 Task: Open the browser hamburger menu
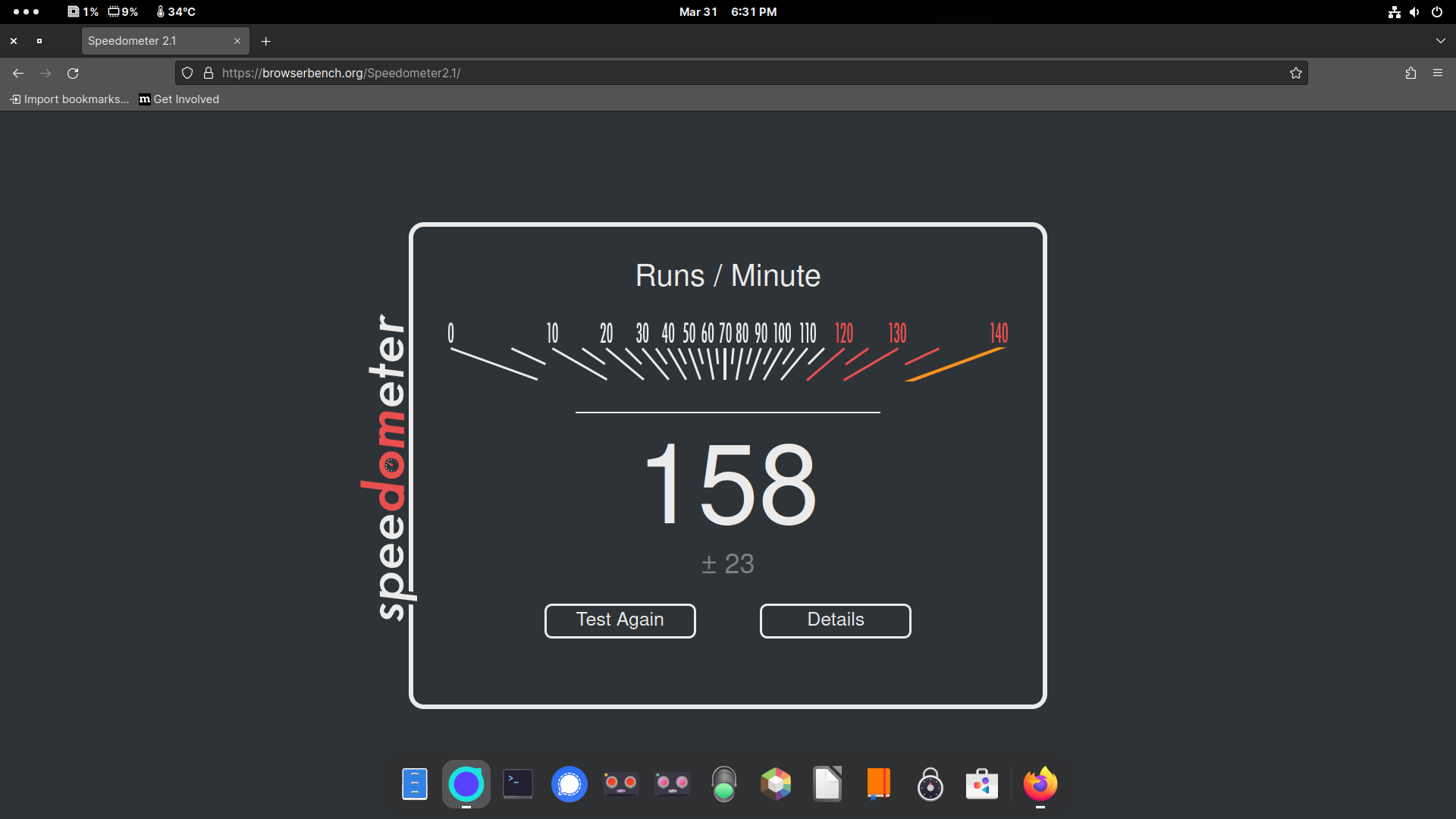point(1438,73)
